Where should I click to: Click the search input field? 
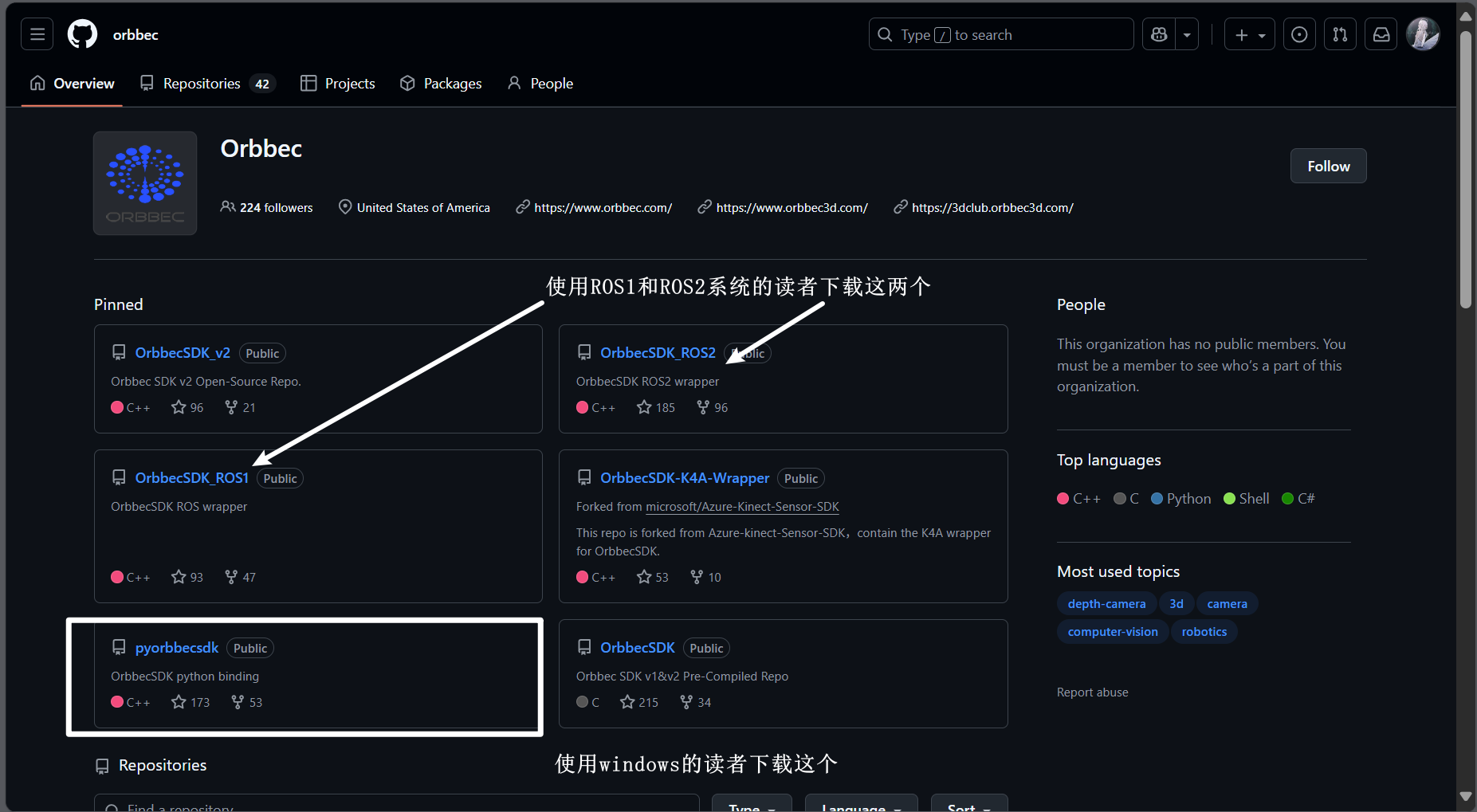click(1000, 33)
